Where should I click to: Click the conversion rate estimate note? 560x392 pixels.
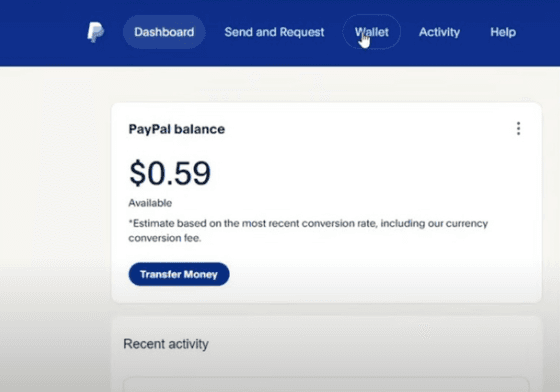point(308,230)
